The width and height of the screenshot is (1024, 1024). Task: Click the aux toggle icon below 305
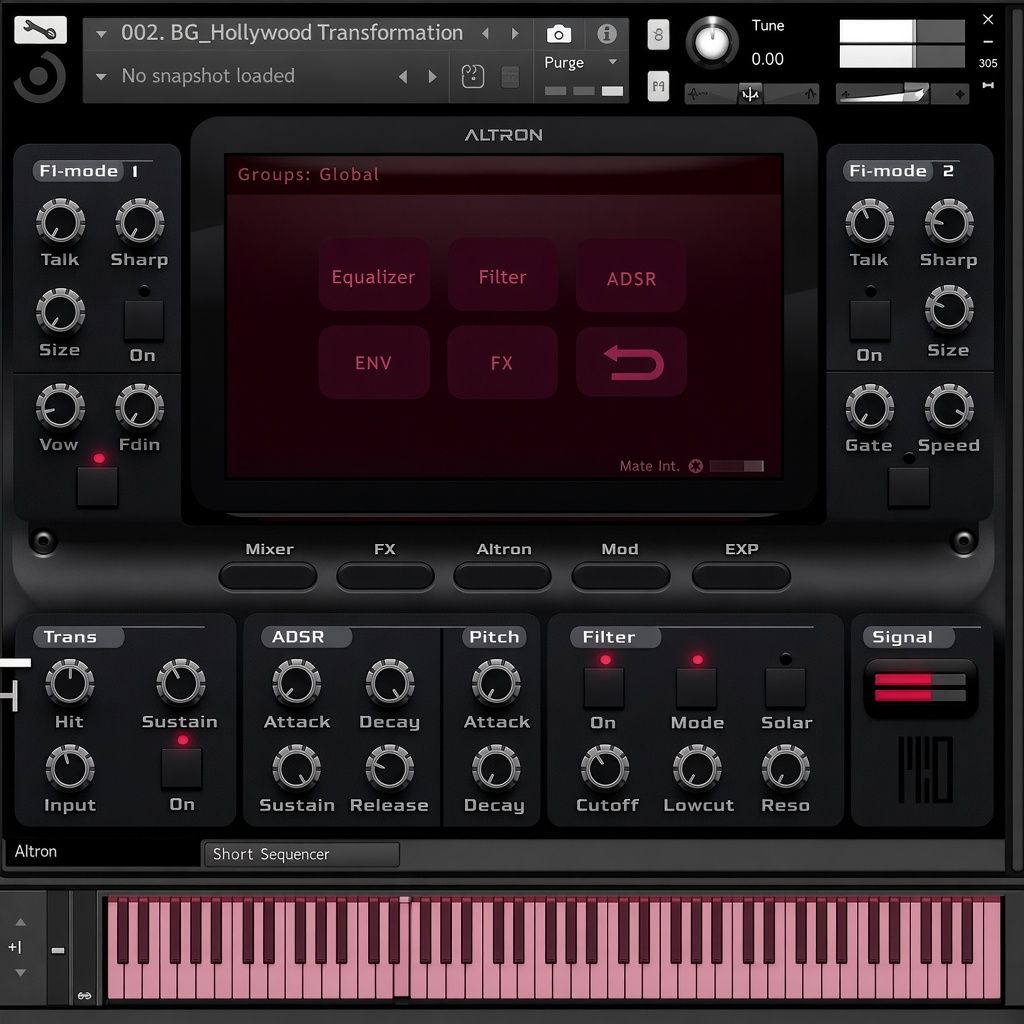click(x=988, y=85)
